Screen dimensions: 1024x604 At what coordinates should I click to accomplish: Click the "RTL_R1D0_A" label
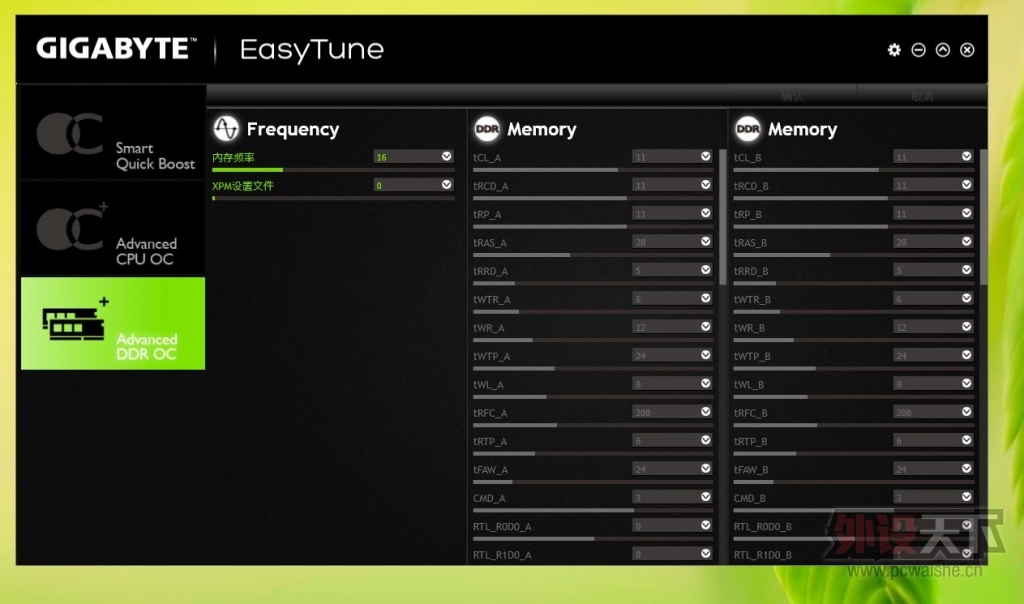pyautogui.click(x=502, y=555)
